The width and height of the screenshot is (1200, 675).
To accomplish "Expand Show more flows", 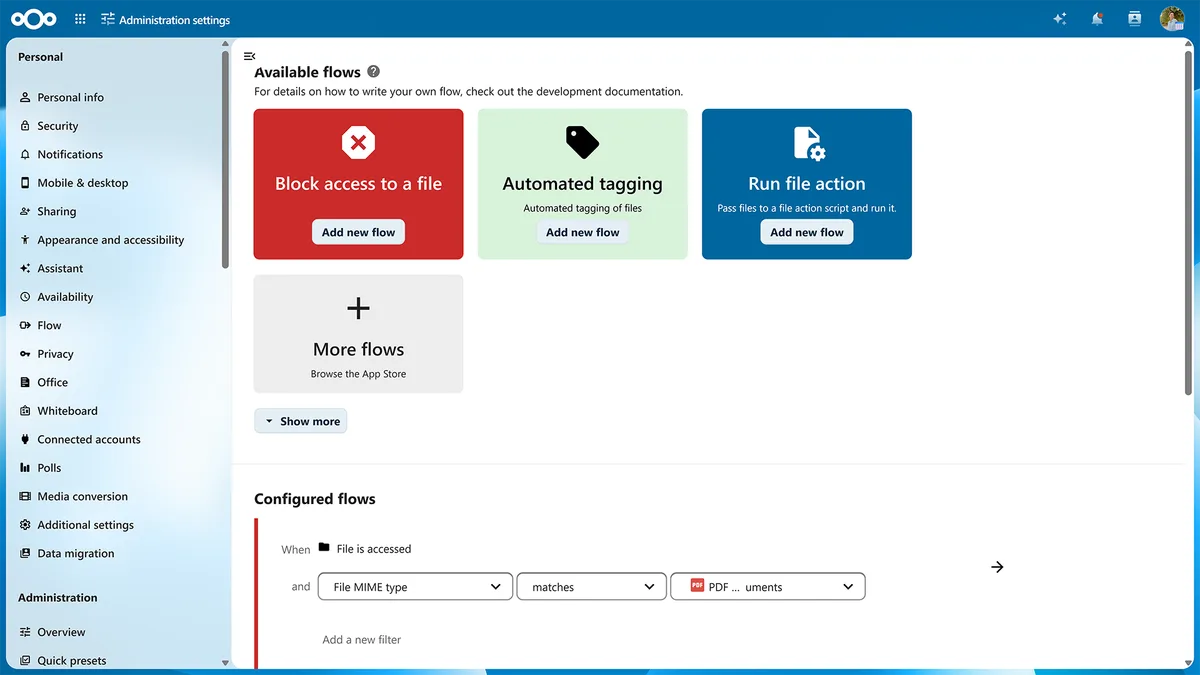I will pyautogui.click(x=300, y=421).
